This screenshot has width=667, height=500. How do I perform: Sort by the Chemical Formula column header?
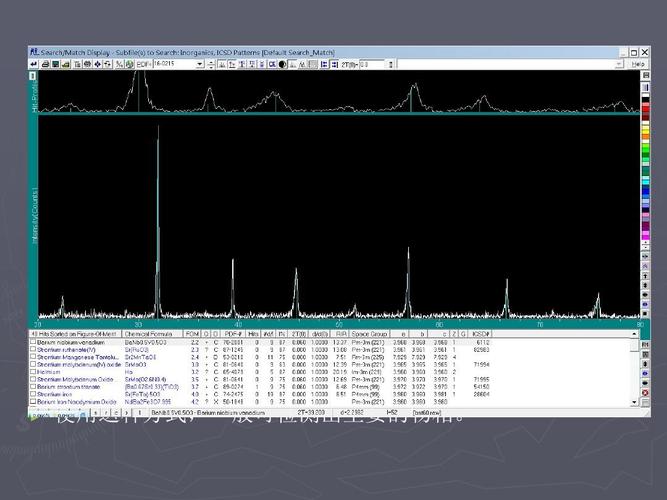click(x=155, y=334)
